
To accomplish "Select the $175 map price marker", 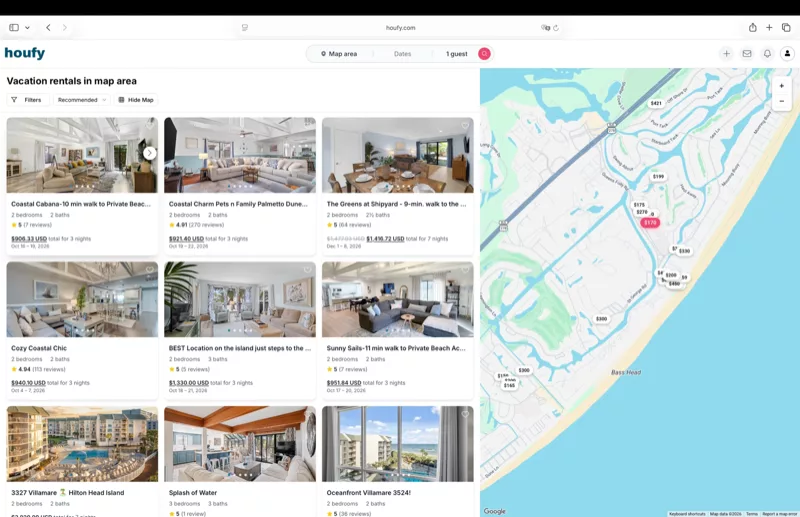I will point(639,205).
